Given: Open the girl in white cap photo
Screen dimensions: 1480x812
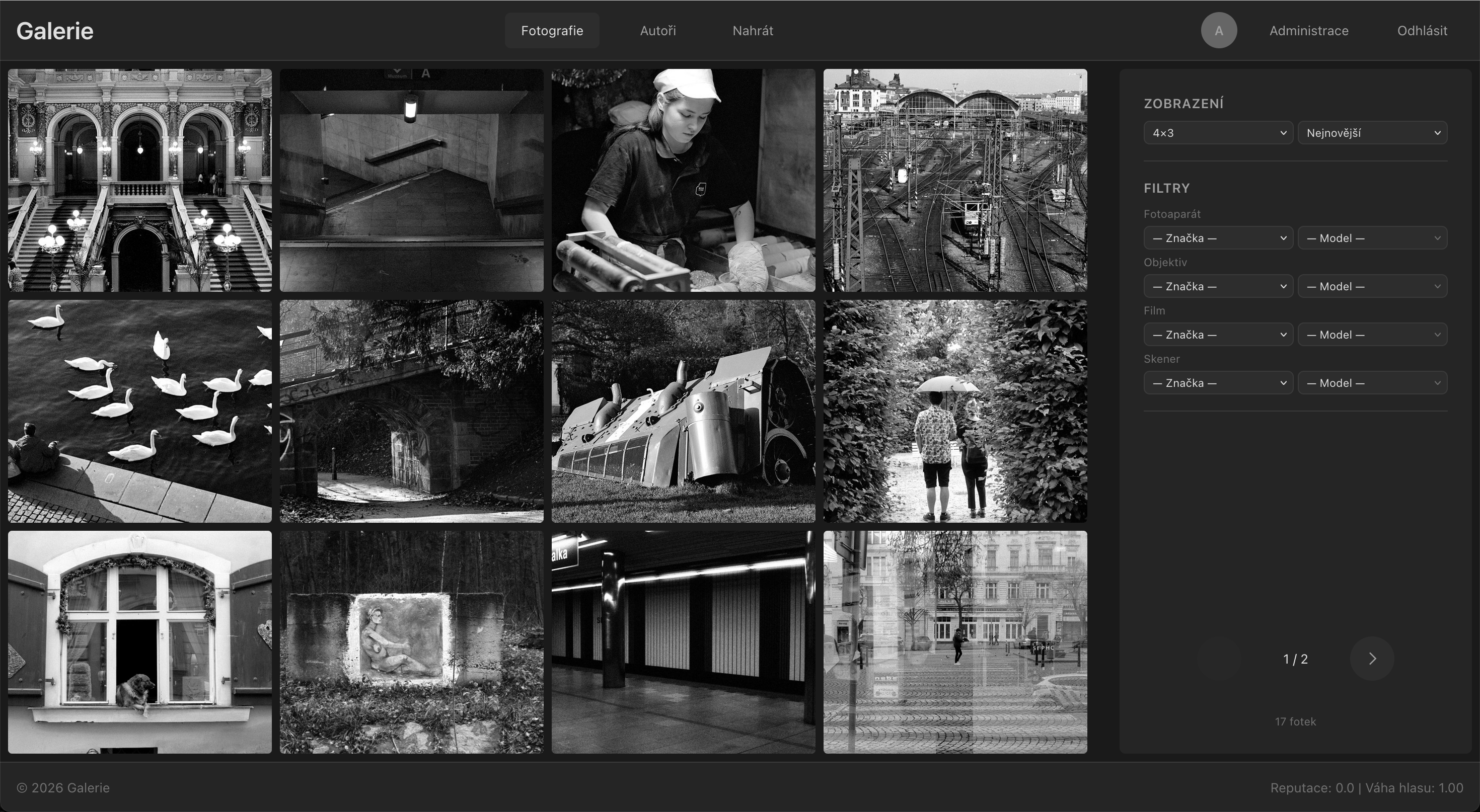Looking at the screenshot, I should (x=683, y=180).
